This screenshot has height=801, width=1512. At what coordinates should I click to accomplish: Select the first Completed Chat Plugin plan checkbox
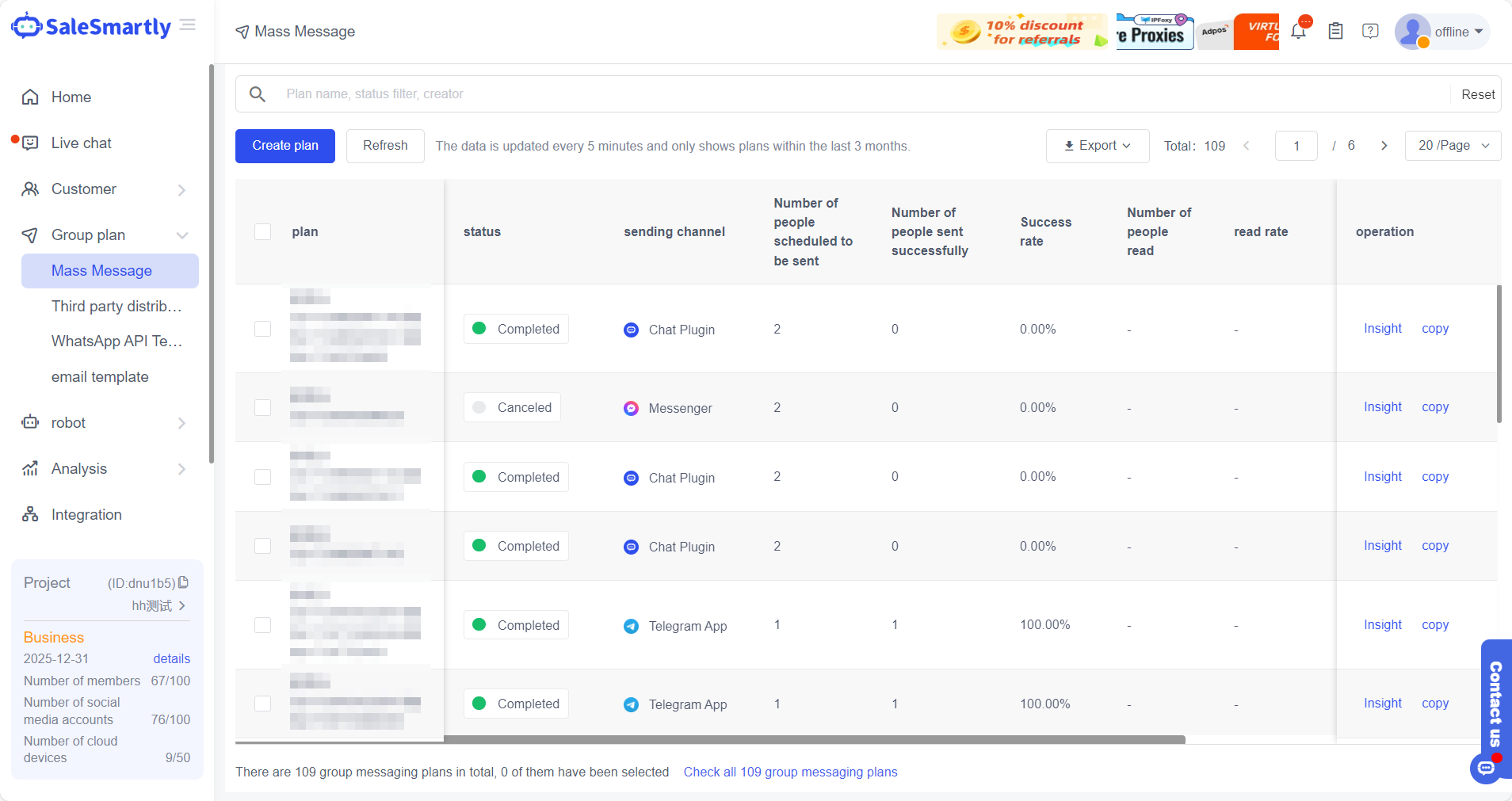(263, 329)
